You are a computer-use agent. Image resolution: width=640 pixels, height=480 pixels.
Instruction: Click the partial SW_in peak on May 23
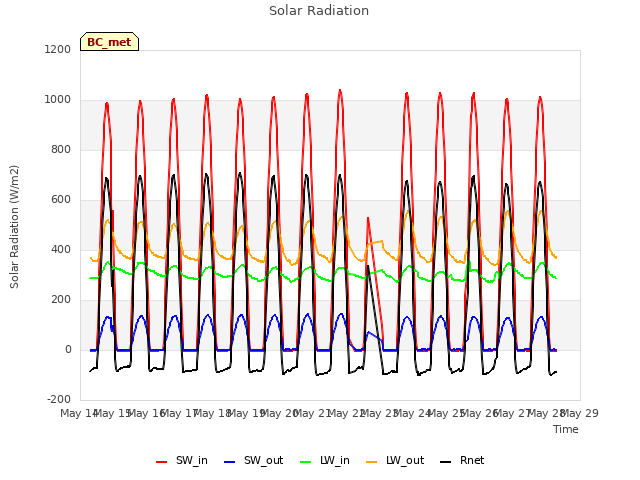pos(368,218)
